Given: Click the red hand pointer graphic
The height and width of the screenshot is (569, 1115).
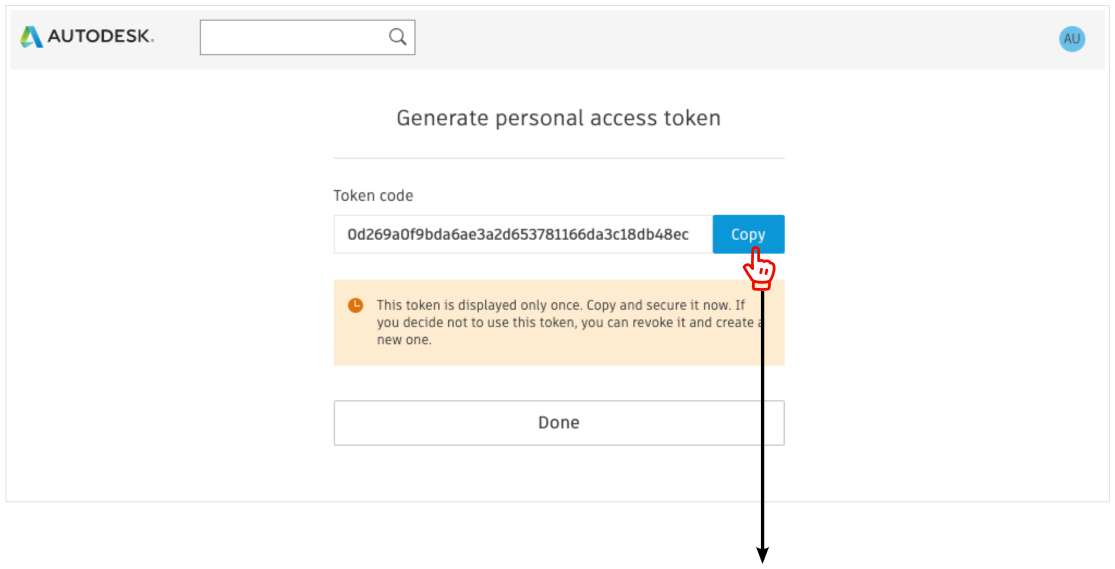Looking at the screenshot, I should point(760,268).
